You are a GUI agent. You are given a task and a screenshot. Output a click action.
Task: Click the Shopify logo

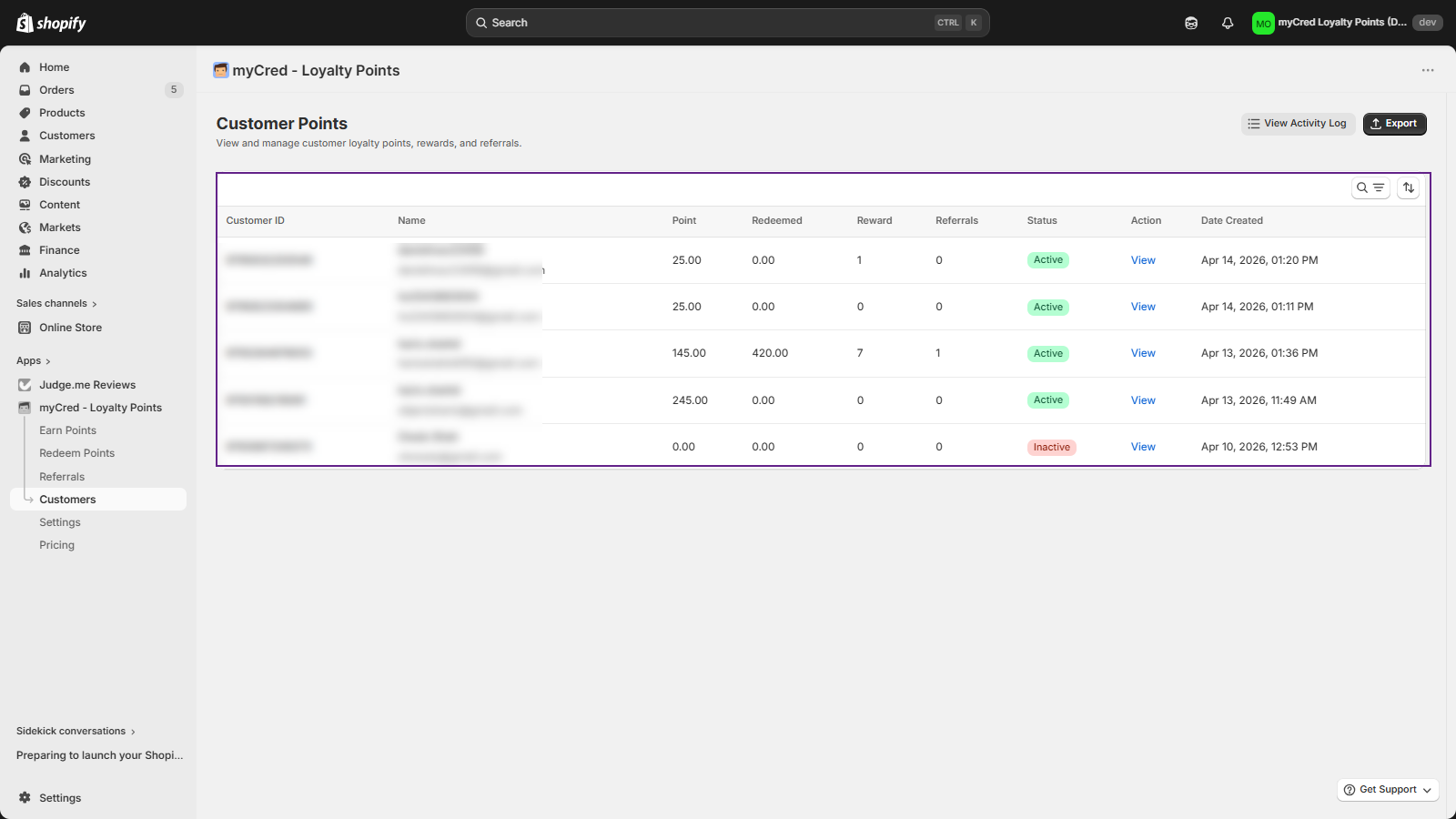pyautogui.click(x=51, y=23)
